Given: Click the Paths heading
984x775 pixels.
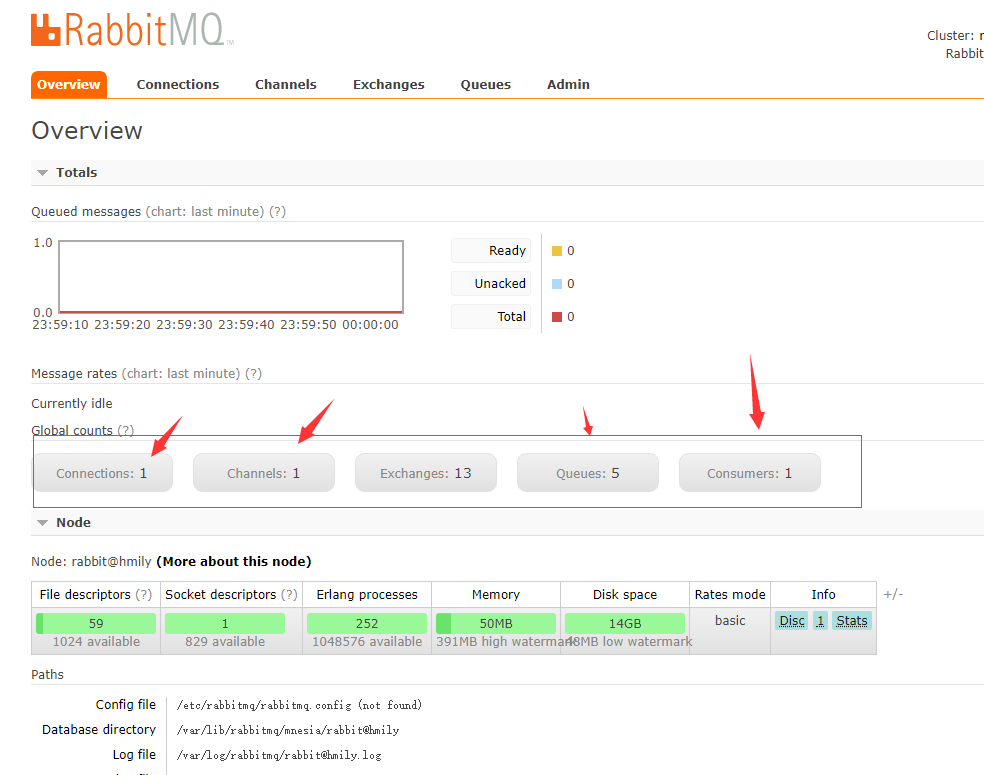Looking at the screenshot, I should tap(48, 675).
